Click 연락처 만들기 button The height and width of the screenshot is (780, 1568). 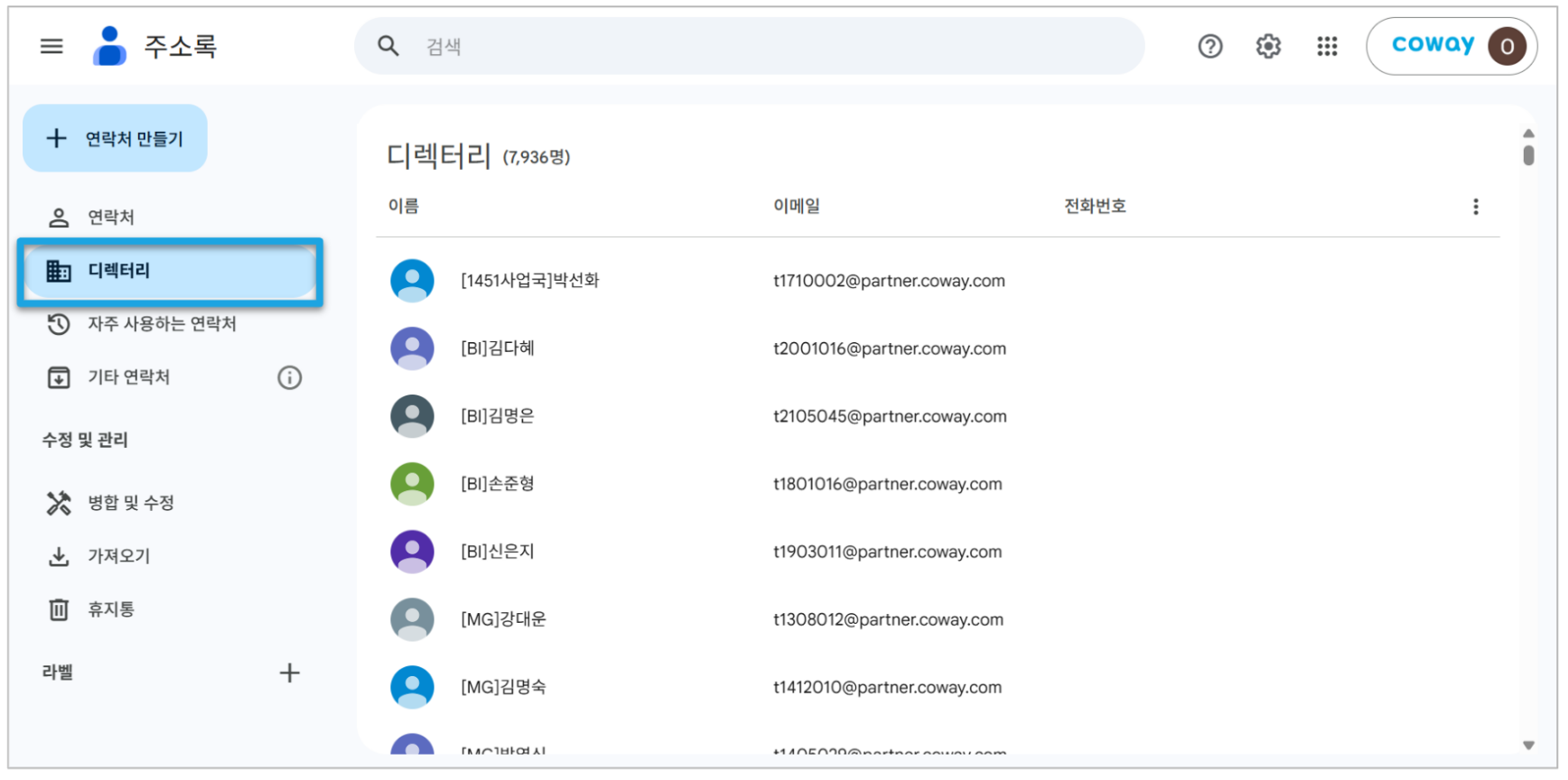(x=115, y=138)
